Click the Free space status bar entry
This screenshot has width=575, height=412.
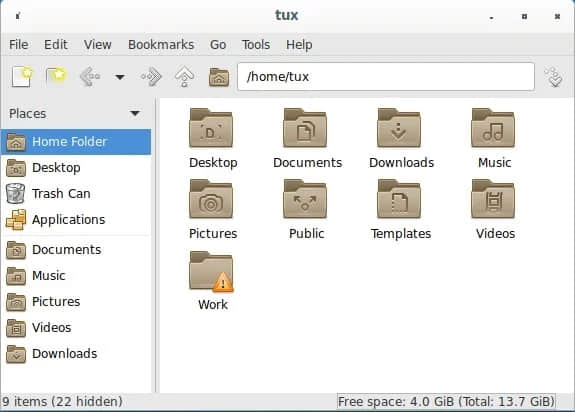(x=446, y=402)
